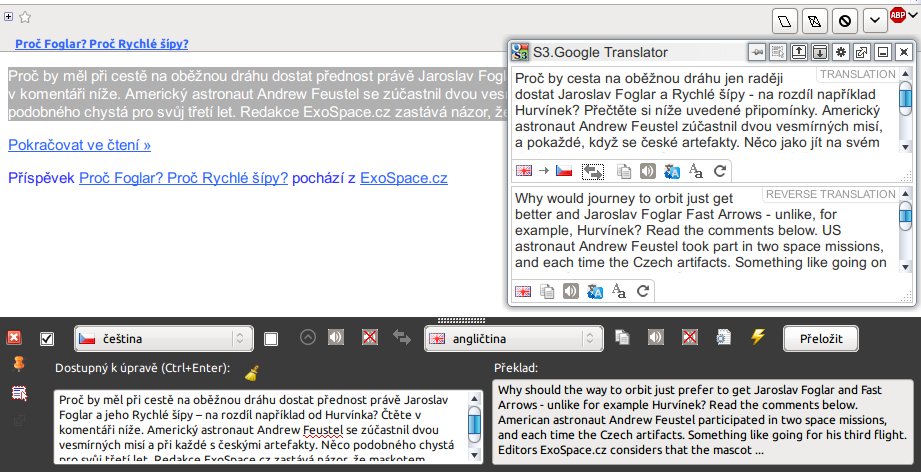Click 'Dostupný k úpravě (Ctrl+Enter):' label
The image size is (921, 472).
[x=143, y=368]
